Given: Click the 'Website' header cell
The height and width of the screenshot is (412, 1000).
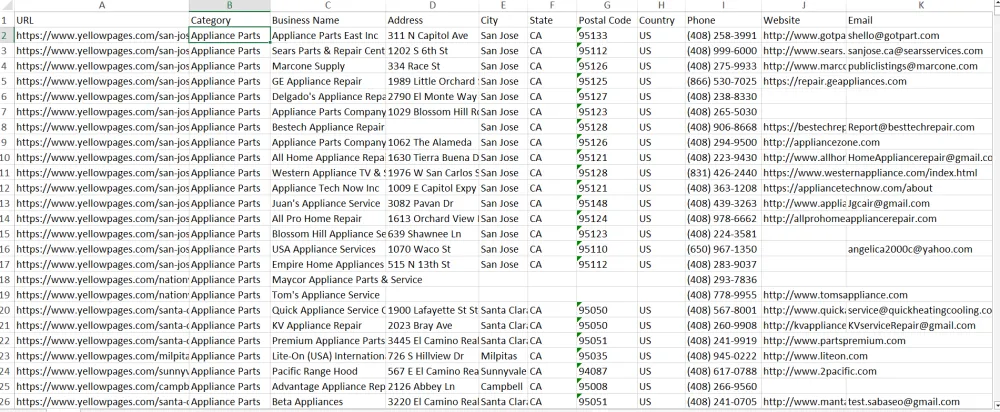Looking at the screenshot, I should tap(804, 20).
